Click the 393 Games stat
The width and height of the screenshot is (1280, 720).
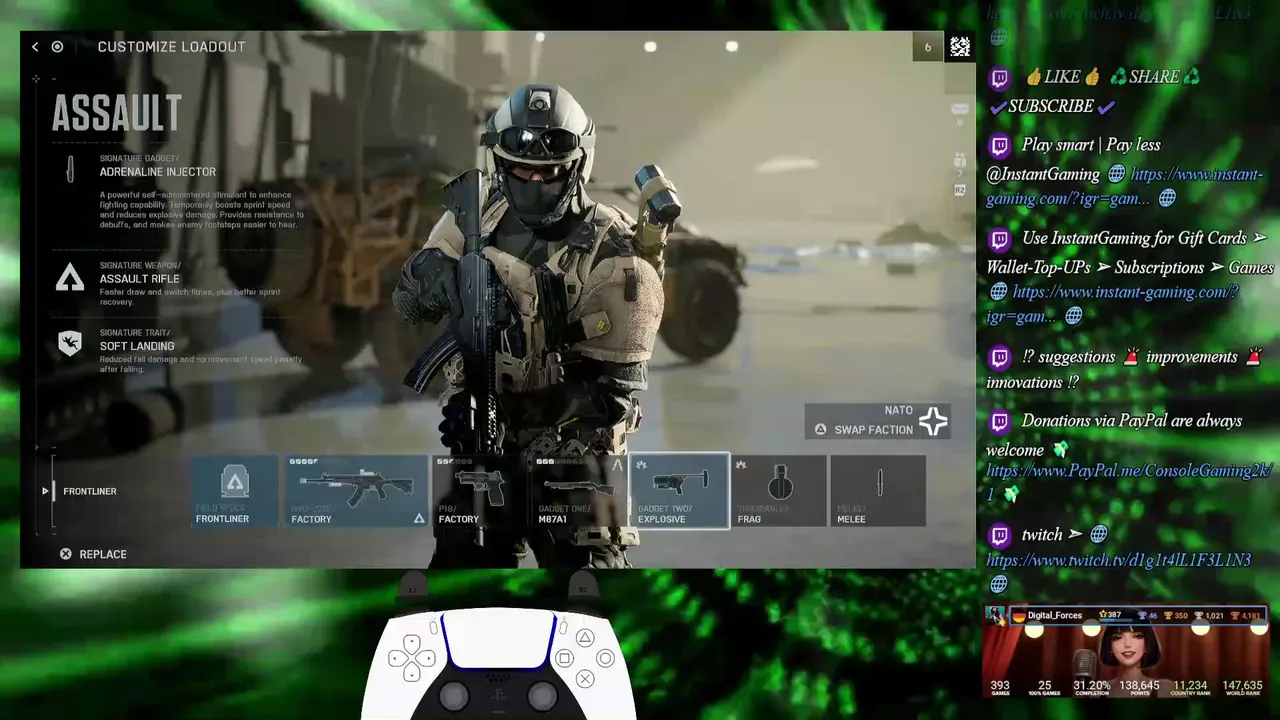[1000, 688]
